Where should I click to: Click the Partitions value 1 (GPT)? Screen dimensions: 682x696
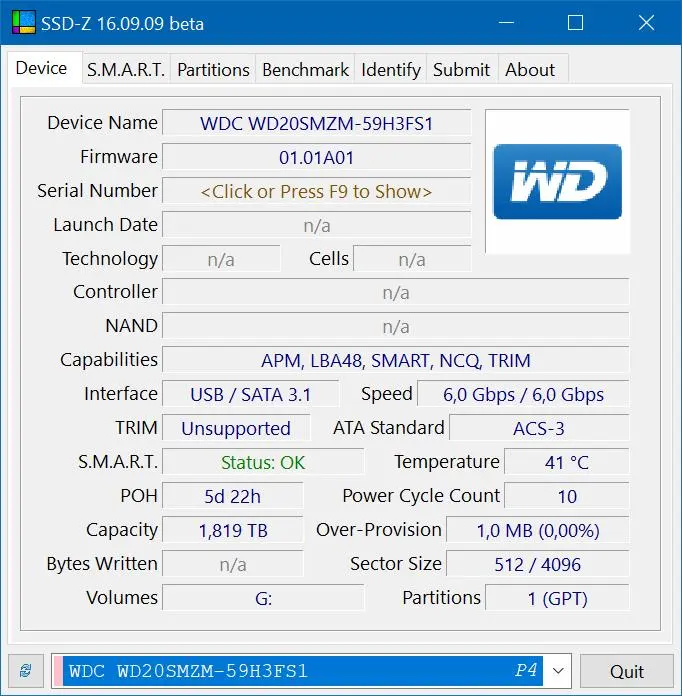[x=557, y=598]
